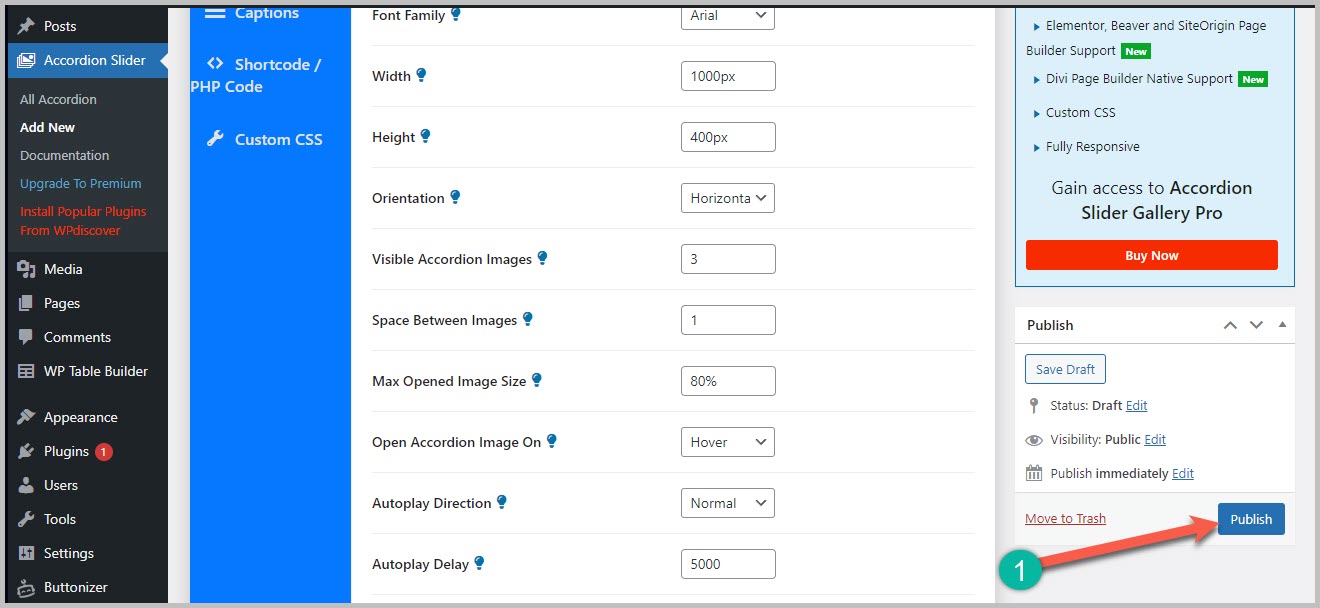1320x608 pixels.
Task: Open the Shortcode / PHP Code tab
Action: click(256, 75)
